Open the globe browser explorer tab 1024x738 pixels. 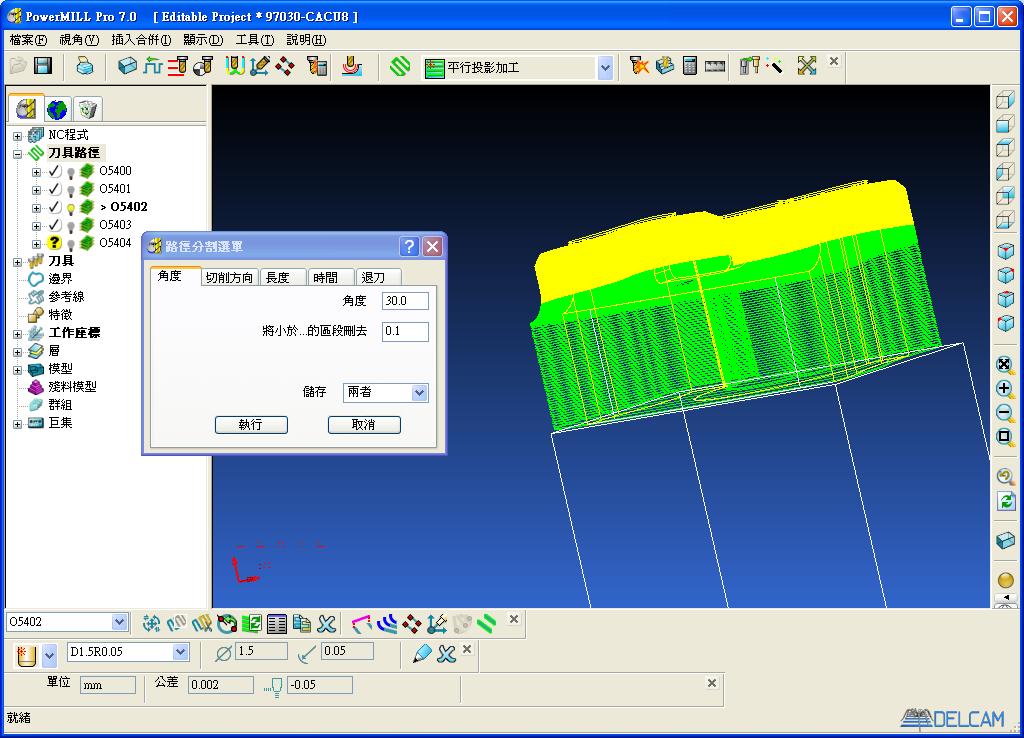click(x=57, y=109)
